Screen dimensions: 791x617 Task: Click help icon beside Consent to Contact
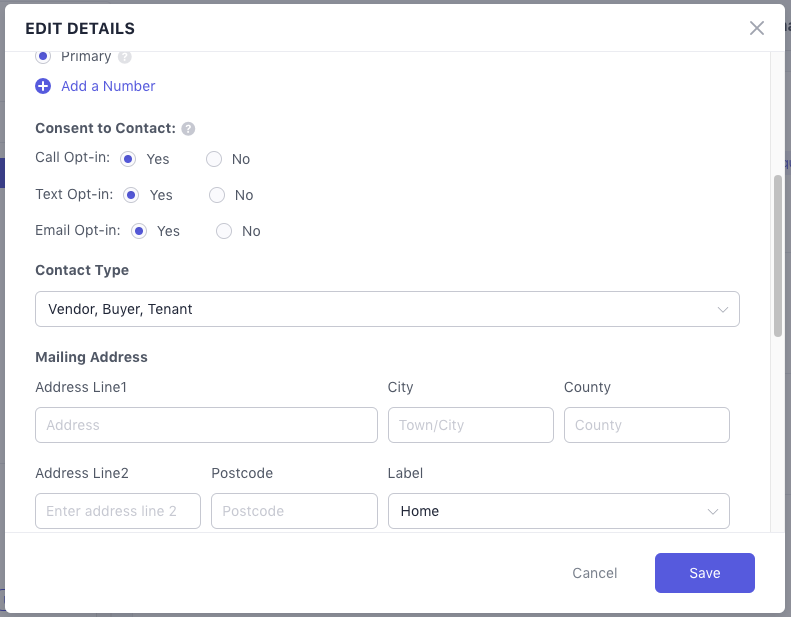(188, 129)
